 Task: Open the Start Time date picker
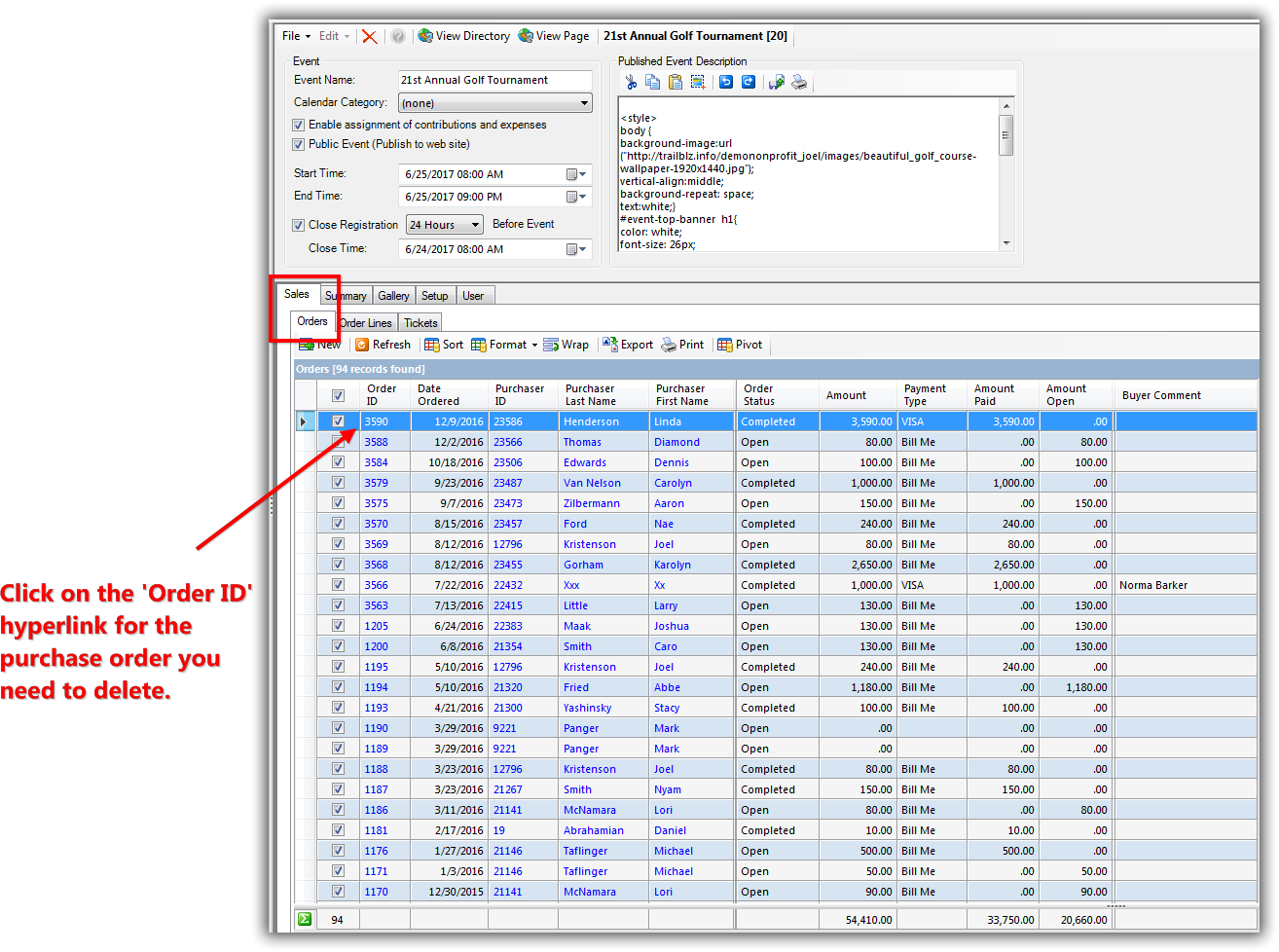pyautogui.click(x=576, y=174)
